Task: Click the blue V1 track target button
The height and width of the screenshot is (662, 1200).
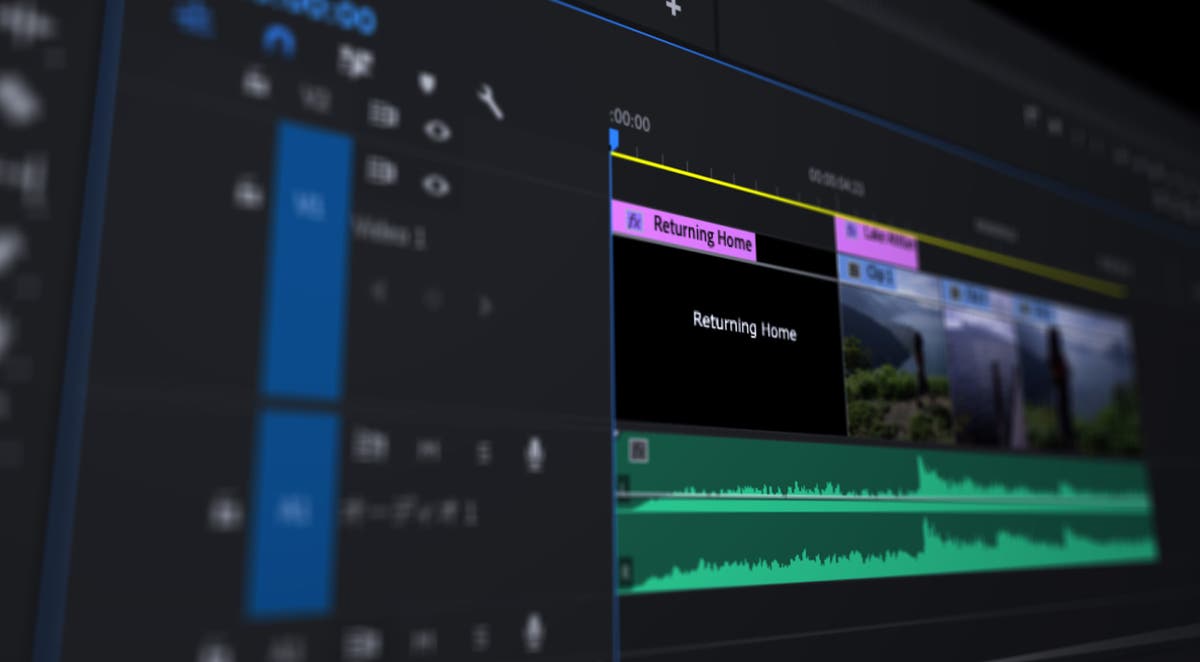Action: 306,259
